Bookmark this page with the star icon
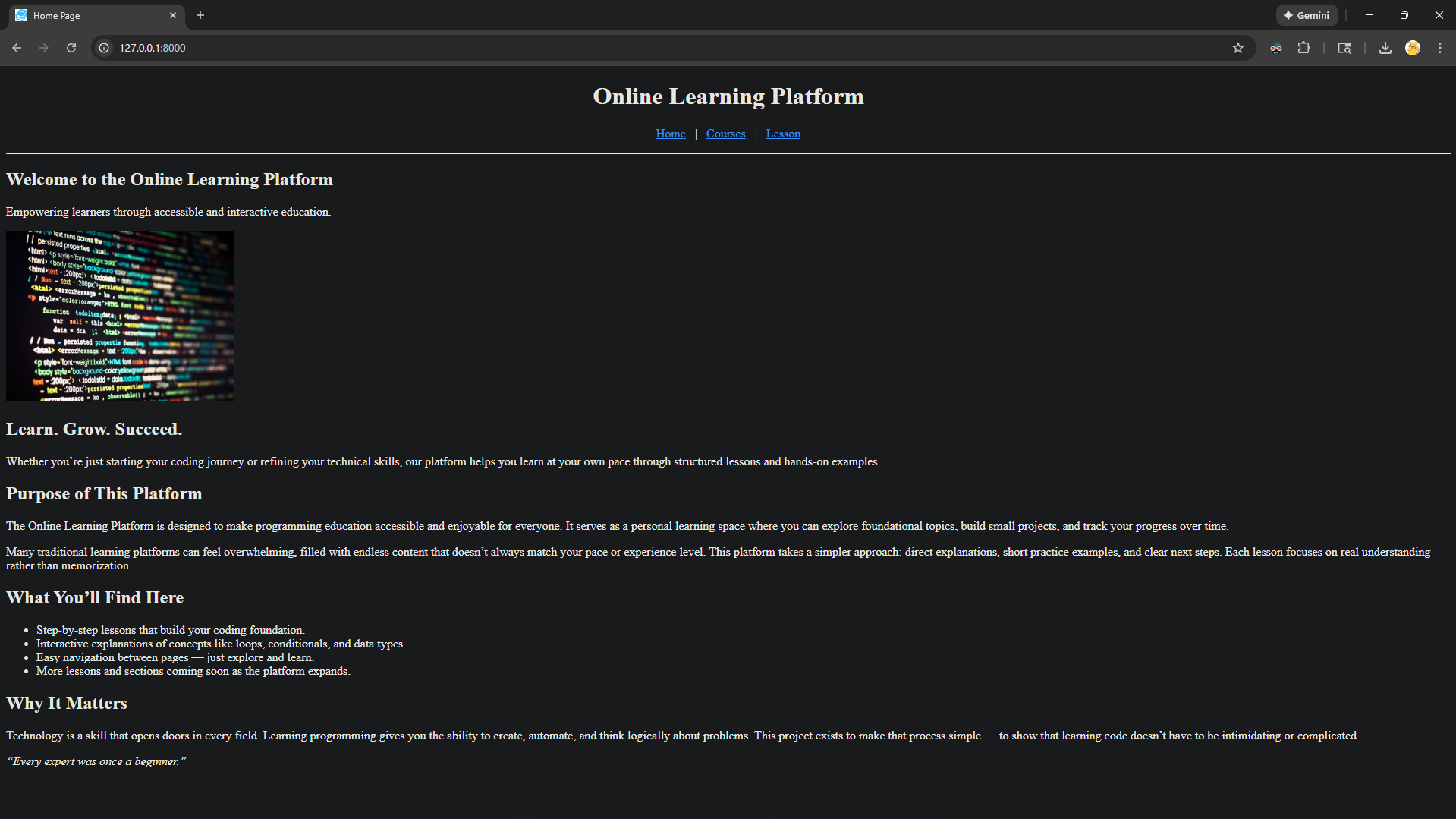1456x819 pixels. point(1238,48)
